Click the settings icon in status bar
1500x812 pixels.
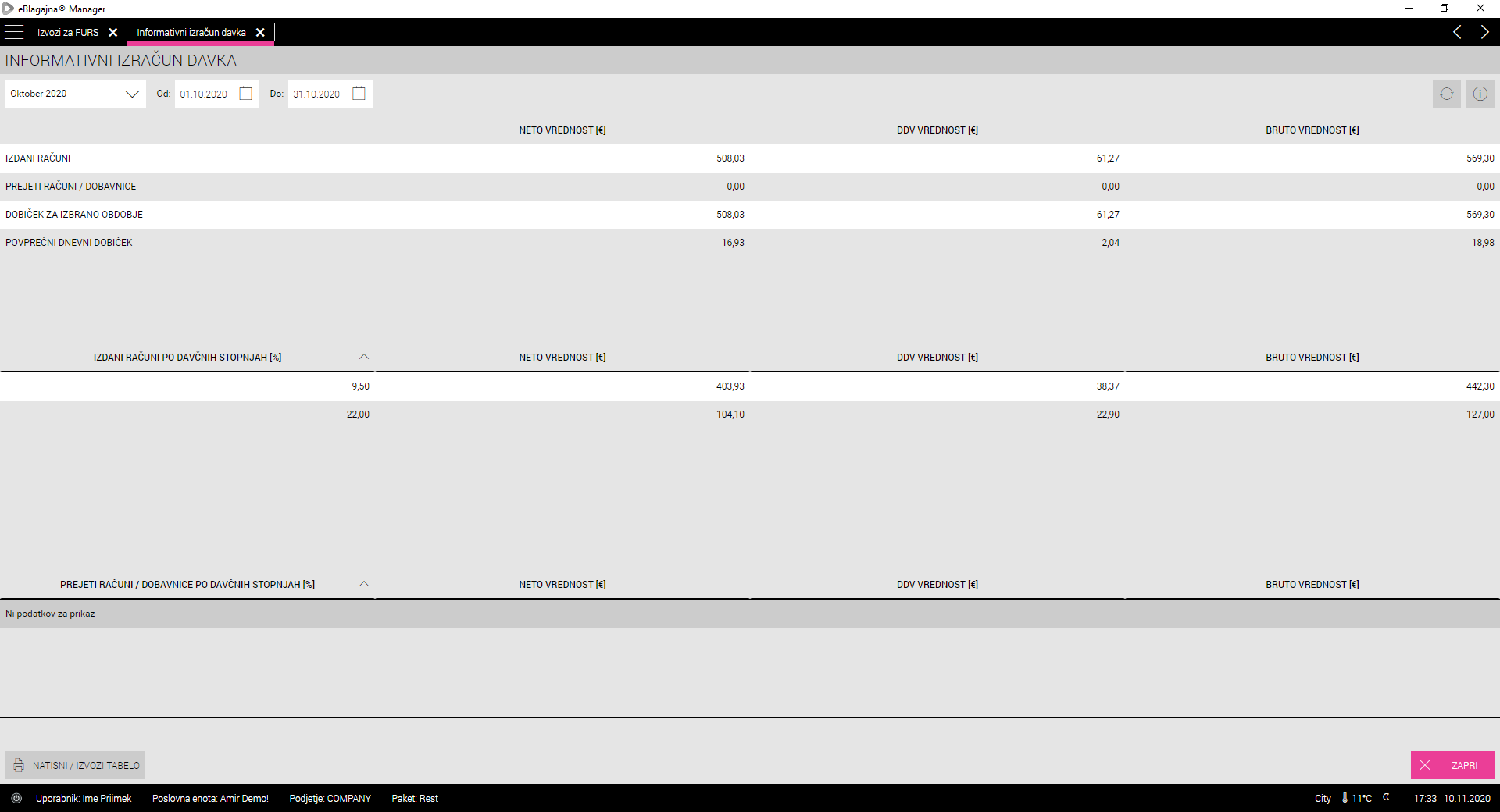(x=16, y=798)
